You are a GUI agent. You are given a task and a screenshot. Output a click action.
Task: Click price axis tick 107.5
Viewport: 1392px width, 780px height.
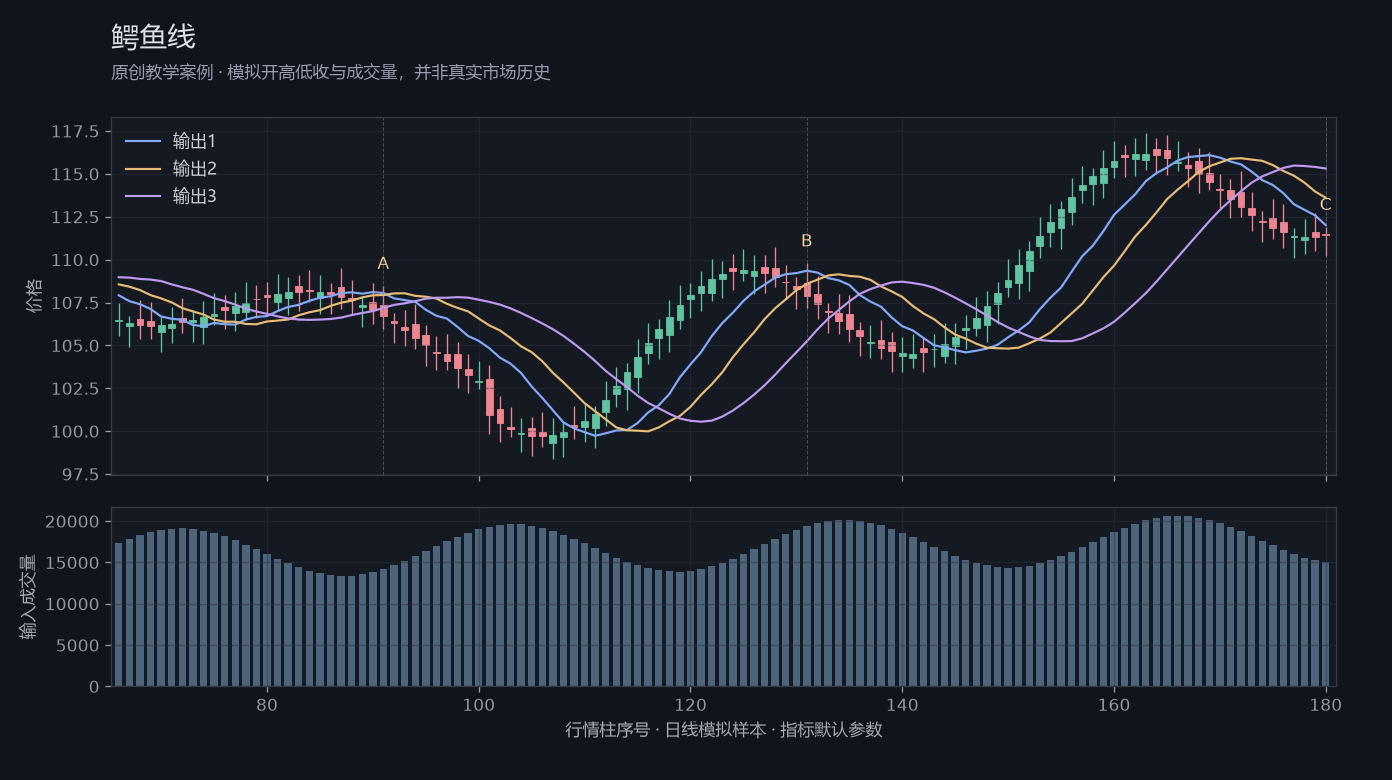pyautogui.click(x=75, y=303)
